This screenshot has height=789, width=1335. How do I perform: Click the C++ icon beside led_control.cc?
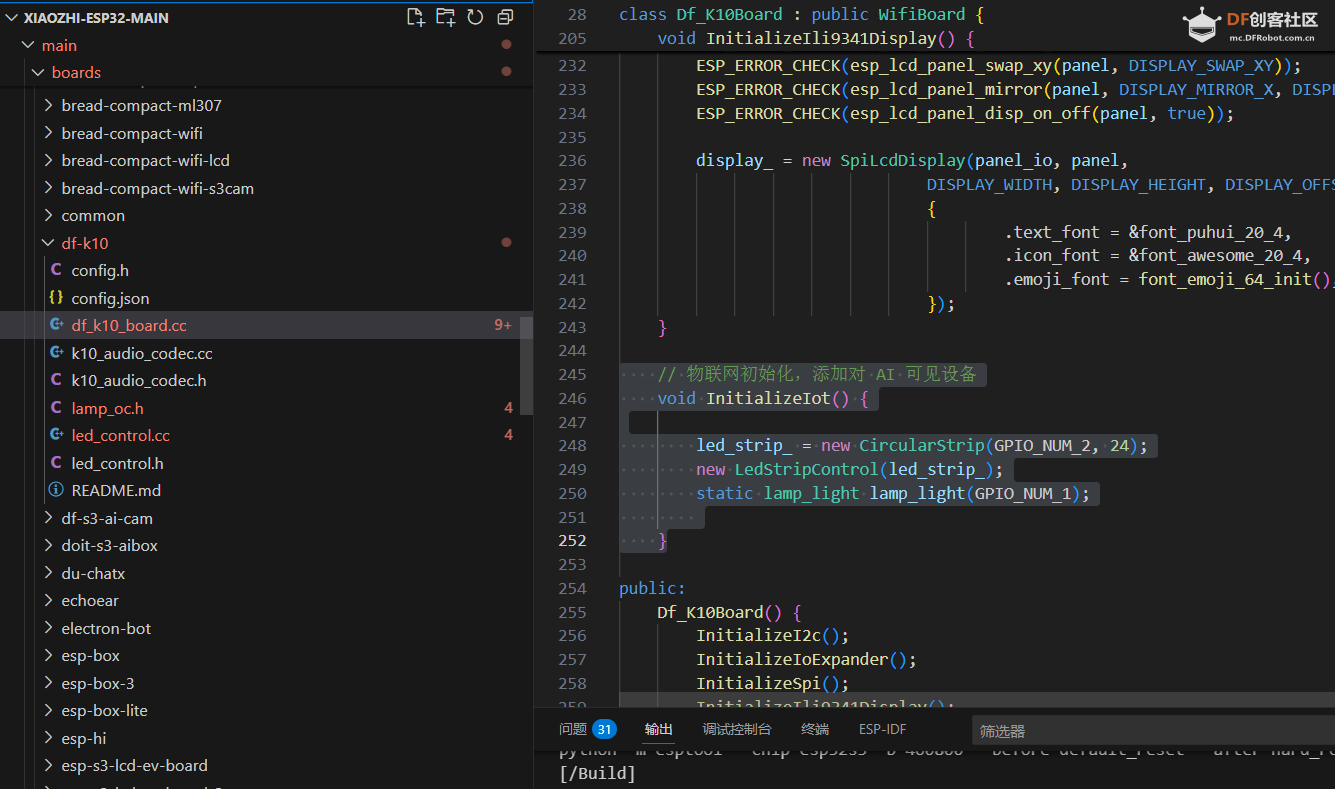tap(56, 435)
